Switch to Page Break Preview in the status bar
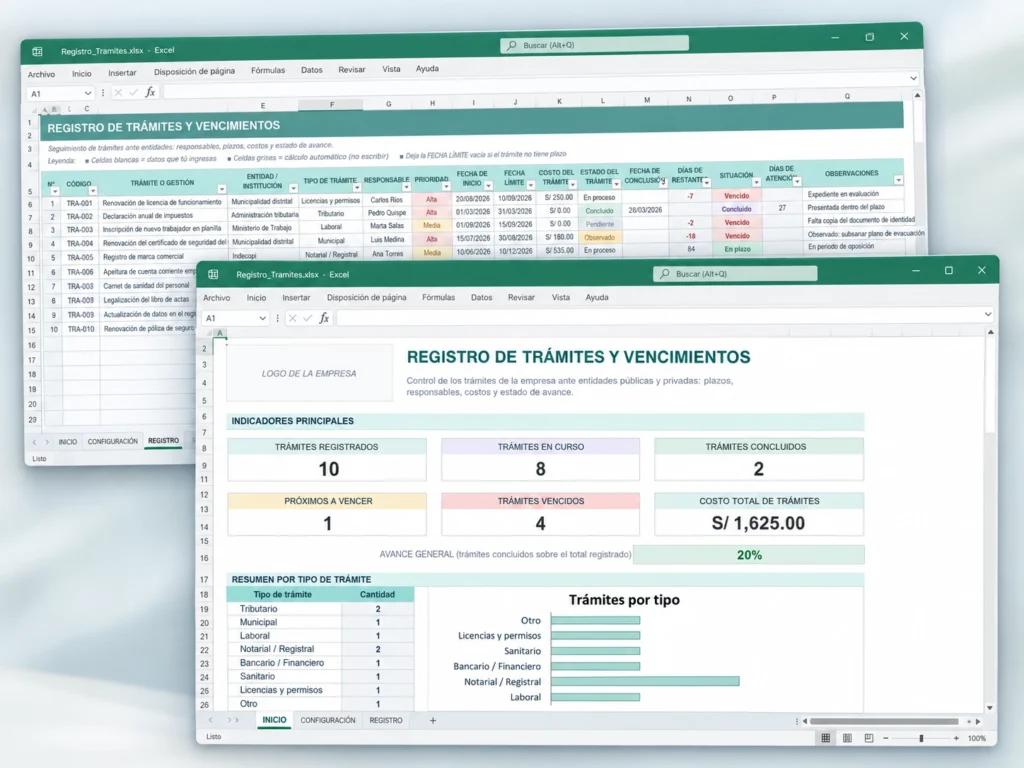Screen dimensions: 1024x768 [x=869, y=738]
